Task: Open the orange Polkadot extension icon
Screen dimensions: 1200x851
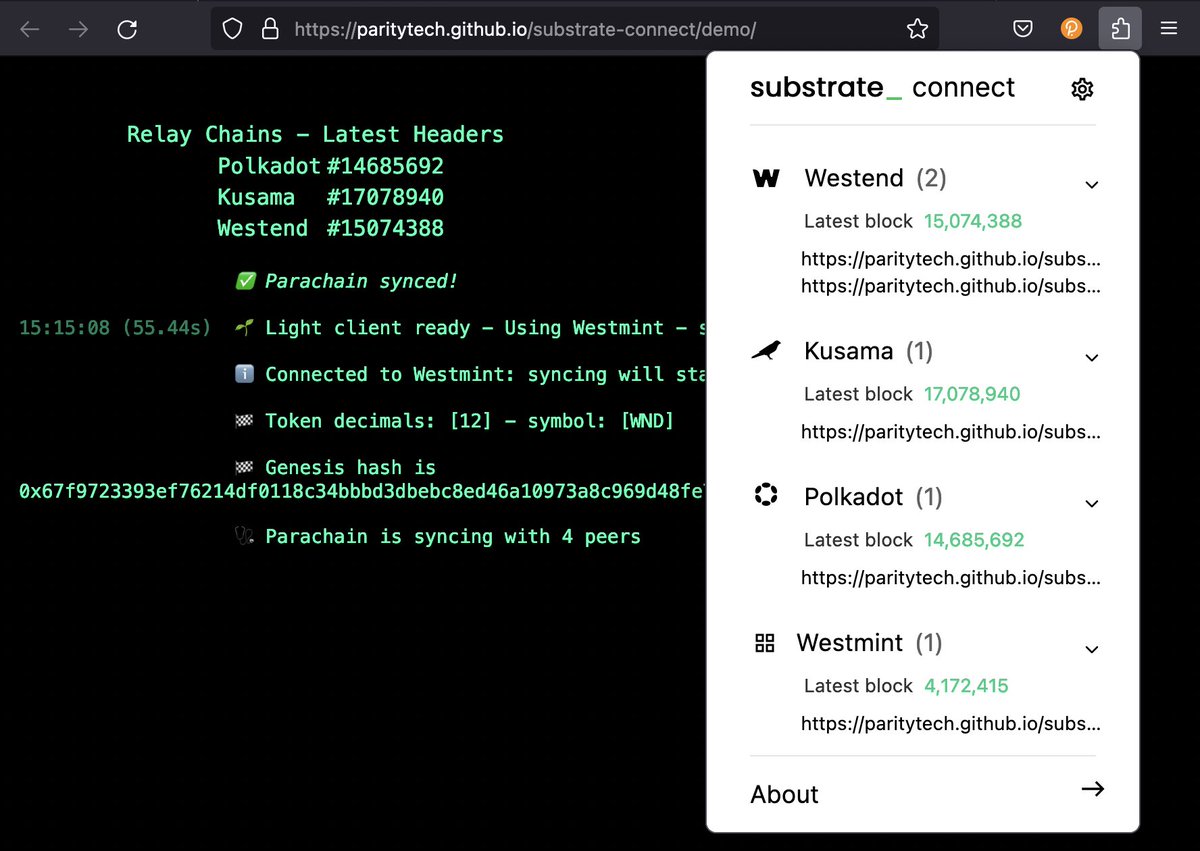Action: pos(1071,30)
